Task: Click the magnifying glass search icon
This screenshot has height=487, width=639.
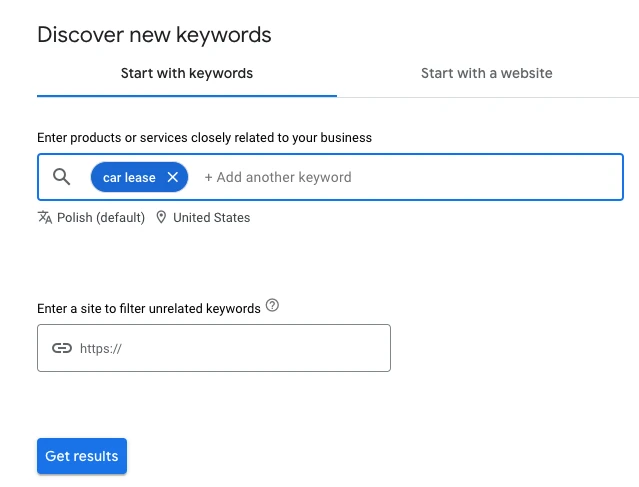Action: point(62,177)
